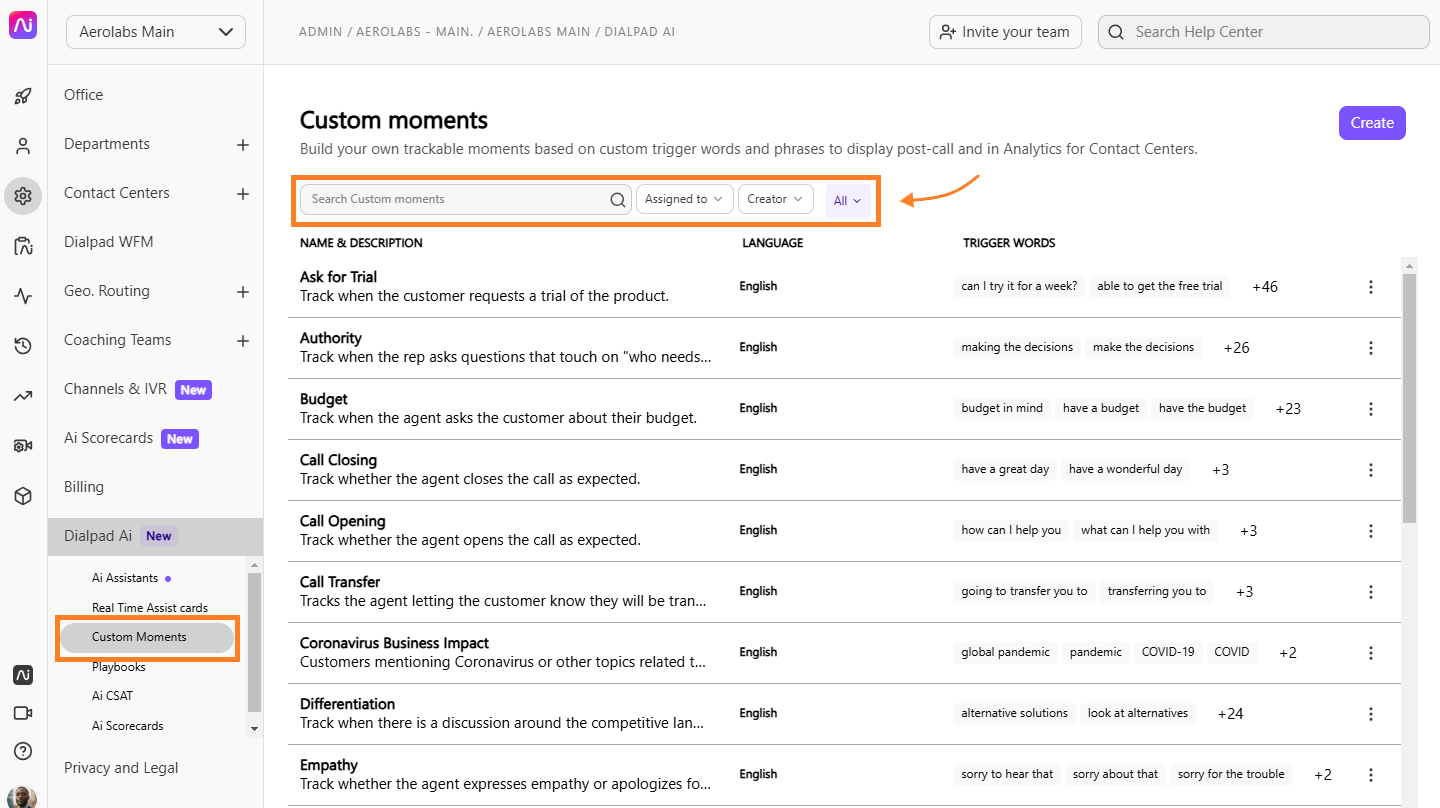
Task: Open the video camera icon in sidebar
Action: [23, 713]
